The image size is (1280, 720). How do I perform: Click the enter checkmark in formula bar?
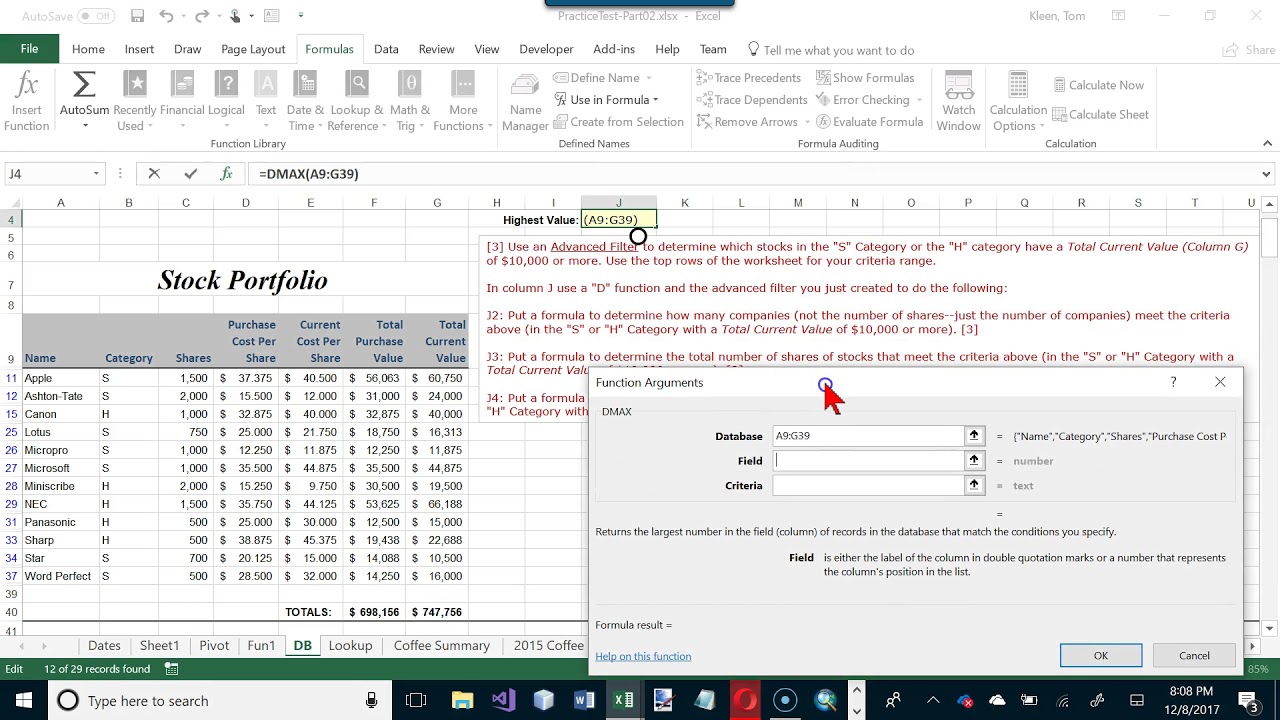(x=190, y=174)
